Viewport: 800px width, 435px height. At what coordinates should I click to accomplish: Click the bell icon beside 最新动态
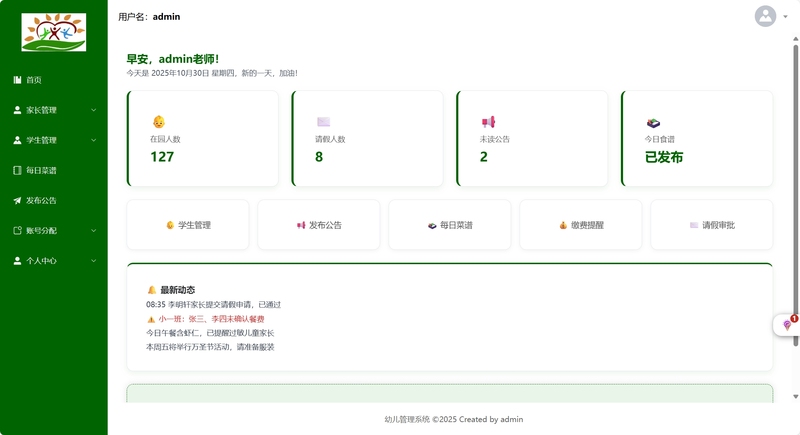152,290
